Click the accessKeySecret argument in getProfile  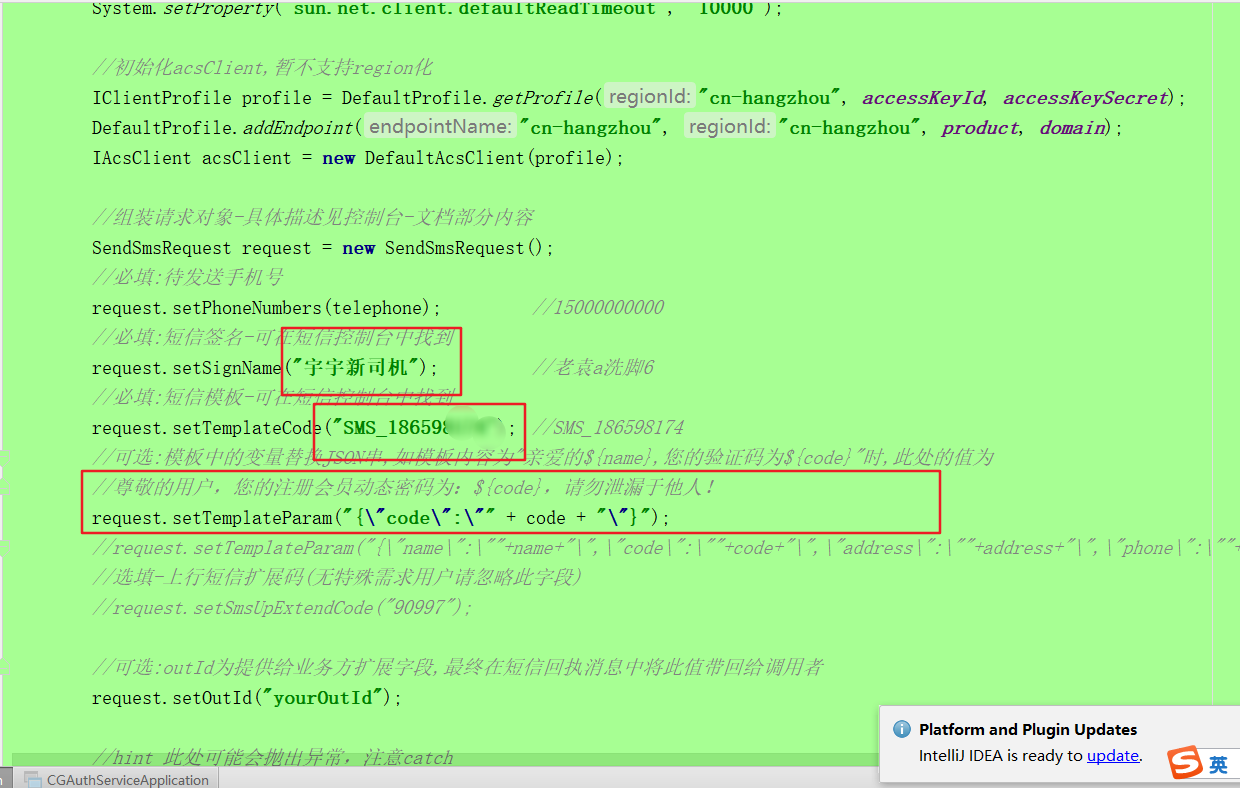tap(1085, 98)
